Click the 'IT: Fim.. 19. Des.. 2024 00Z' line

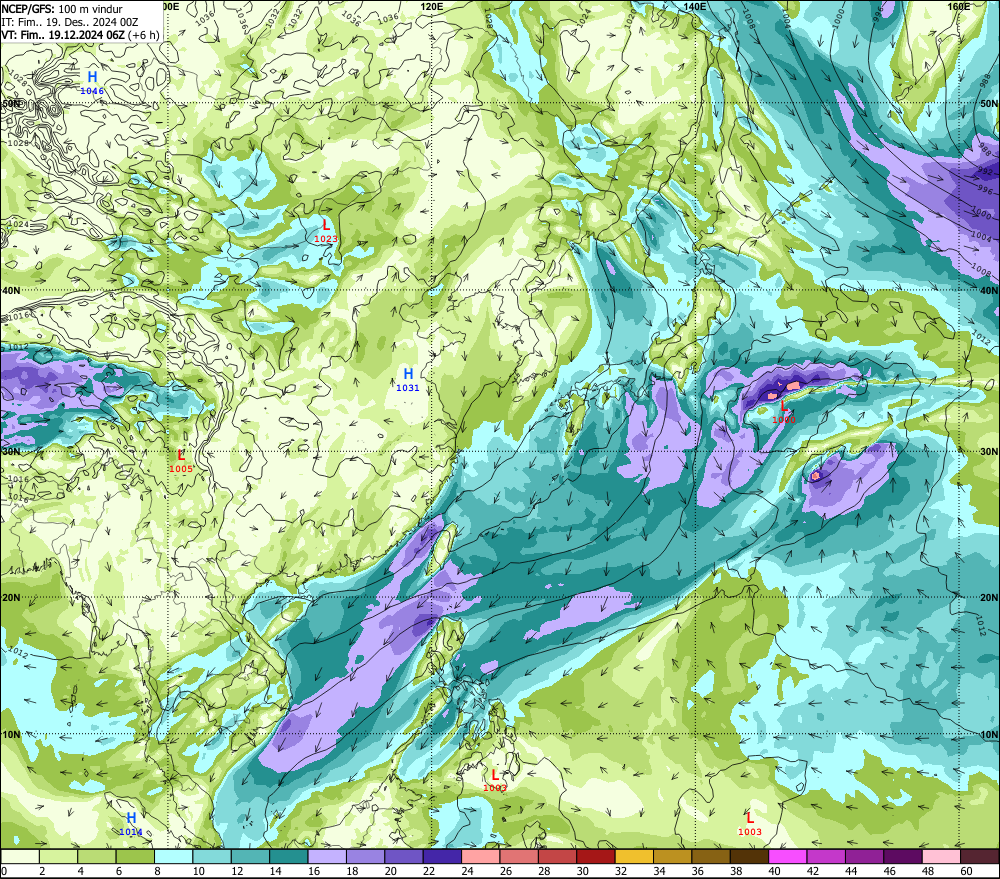click(x=70, y=22)
